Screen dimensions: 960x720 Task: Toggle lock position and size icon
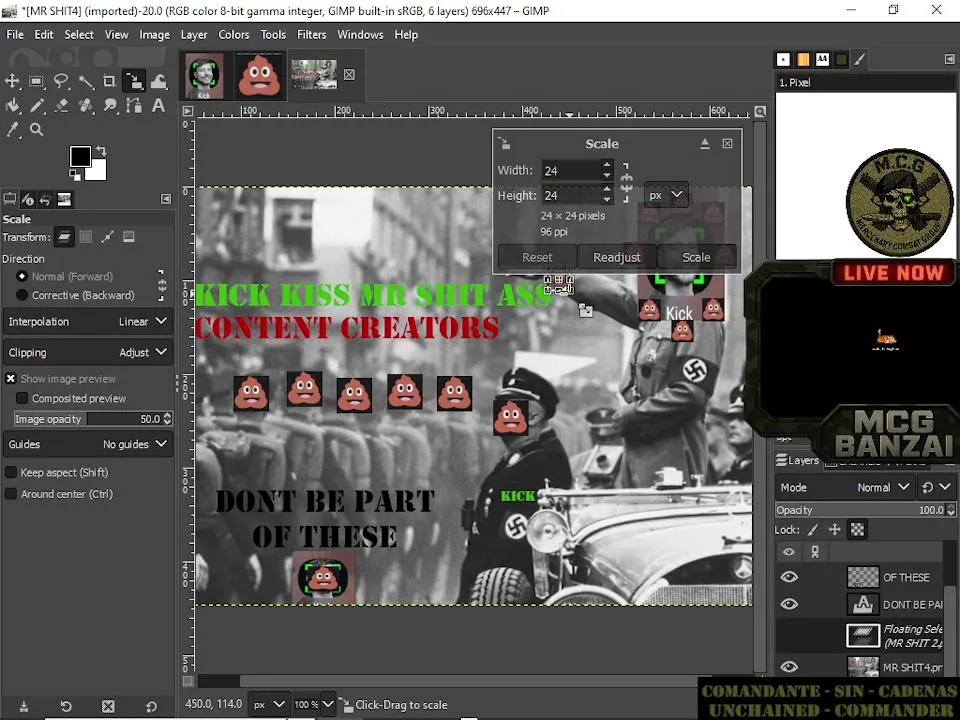click(x=834, y=530)
